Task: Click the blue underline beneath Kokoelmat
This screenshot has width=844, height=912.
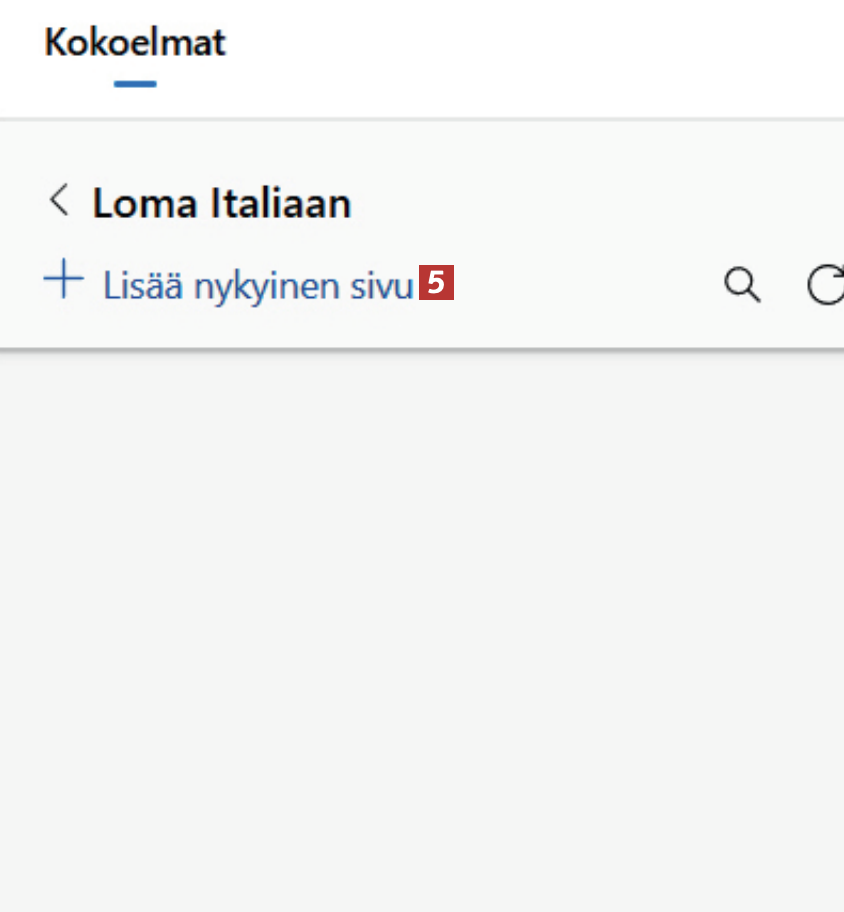Action: pos(135,84)
